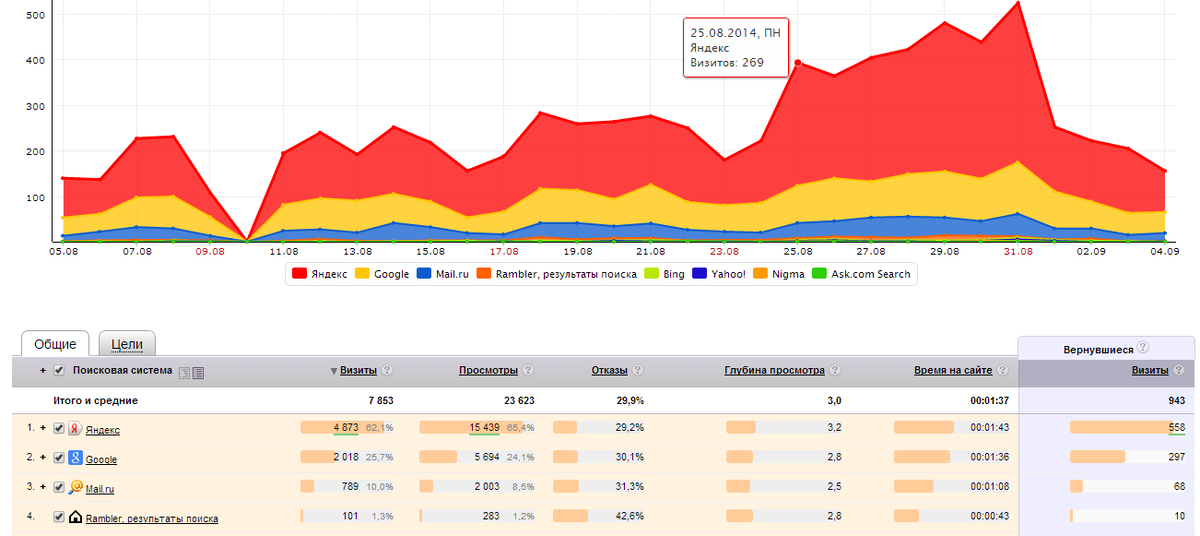
Task: Toggle Yahoo! dark-blue legend swatch
Action: pos(699,273)
